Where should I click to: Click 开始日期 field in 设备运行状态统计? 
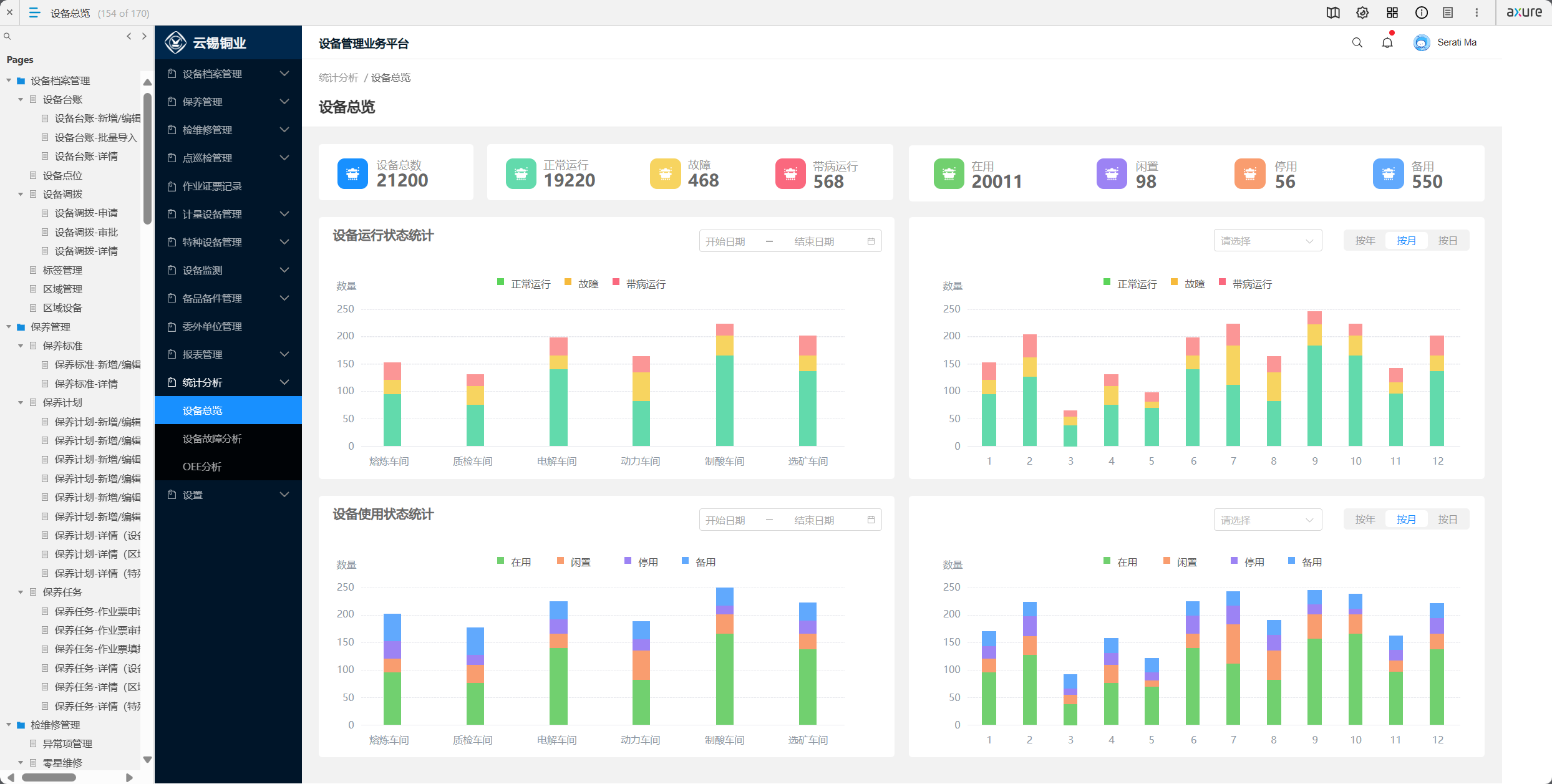pyautogui.click(x=725, y=241)
